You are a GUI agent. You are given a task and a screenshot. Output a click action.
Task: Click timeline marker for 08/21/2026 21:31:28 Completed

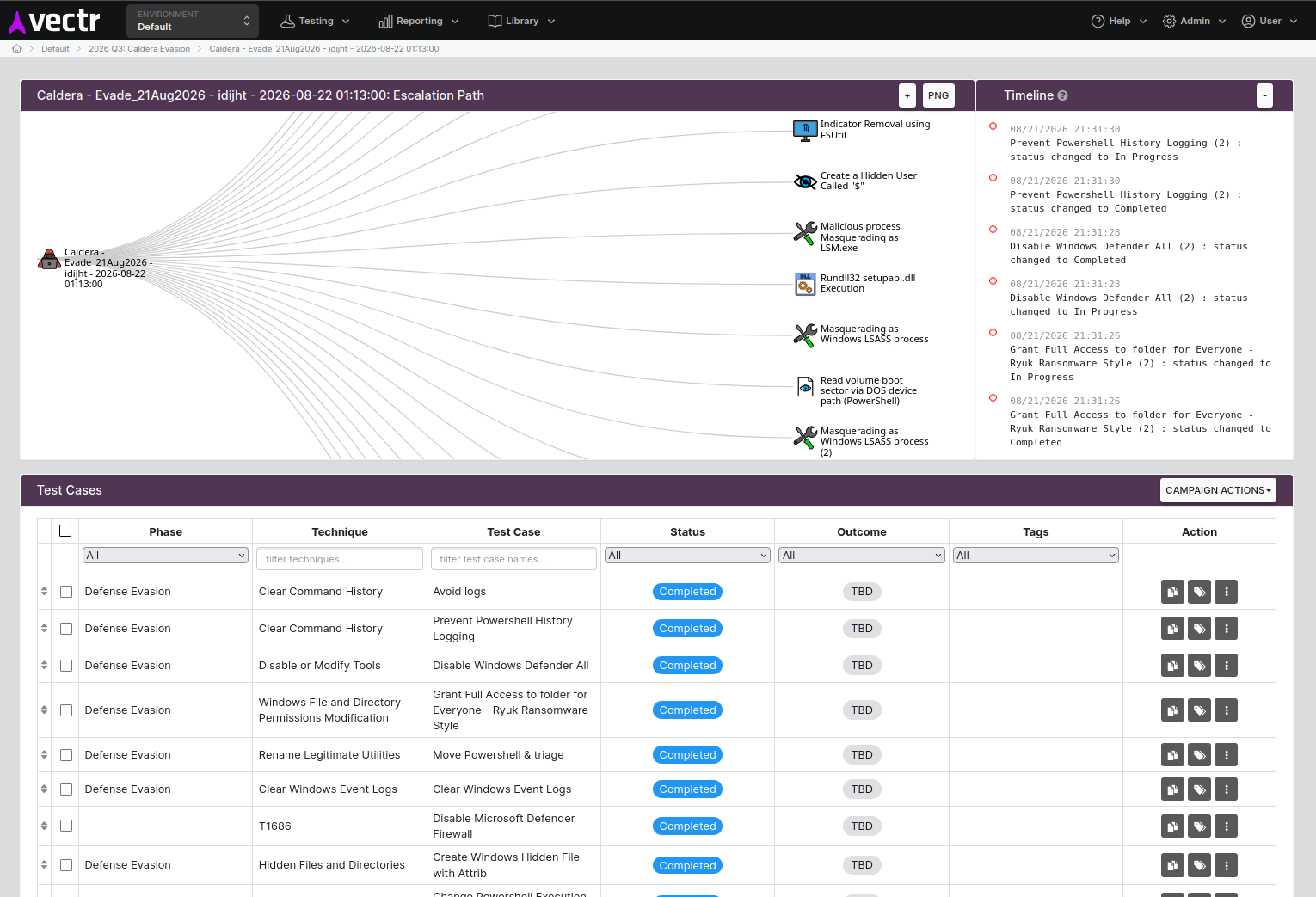click(x=993, y=230)
